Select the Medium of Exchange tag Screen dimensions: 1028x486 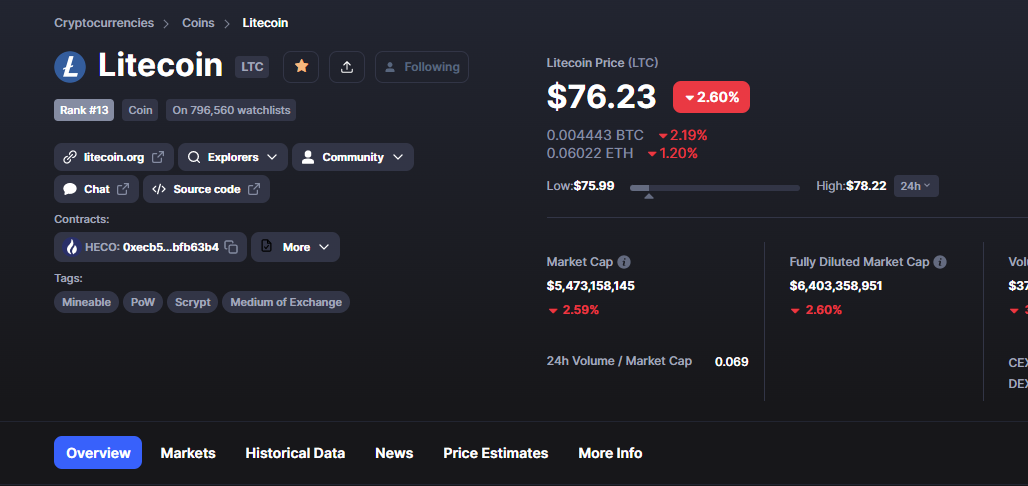pyautogui.click(x=286, y=302)
